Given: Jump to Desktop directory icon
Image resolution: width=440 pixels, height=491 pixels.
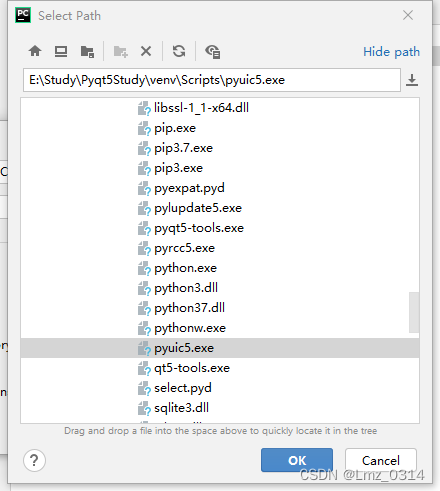Looking at the screenshot, I should (61, 51).
